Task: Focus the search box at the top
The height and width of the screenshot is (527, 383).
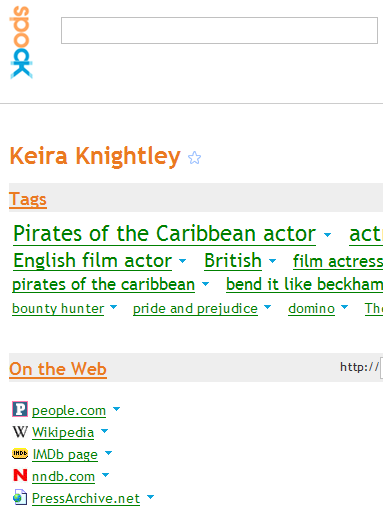Action: tap(219, 31)
